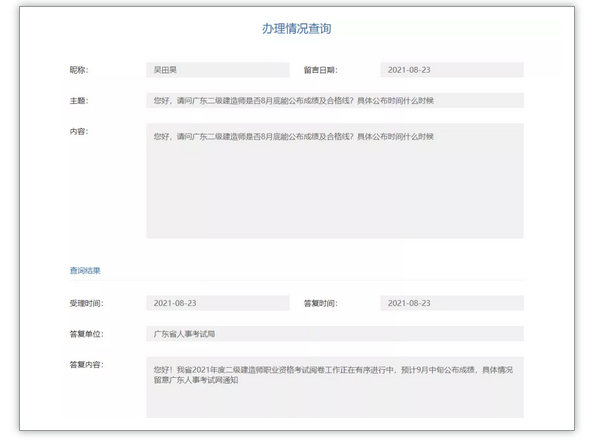The image size is (594, 444).
Task: Click inside the 答复内容 reply text area
Action: pyautogui.click(x=335, y=387)
